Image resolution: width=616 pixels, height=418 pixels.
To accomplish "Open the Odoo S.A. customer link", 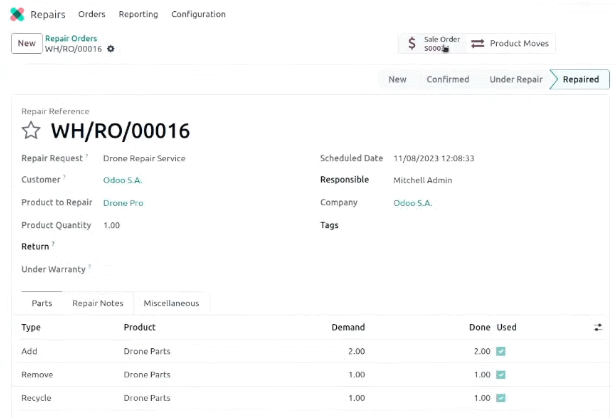I will pos(123,180).
